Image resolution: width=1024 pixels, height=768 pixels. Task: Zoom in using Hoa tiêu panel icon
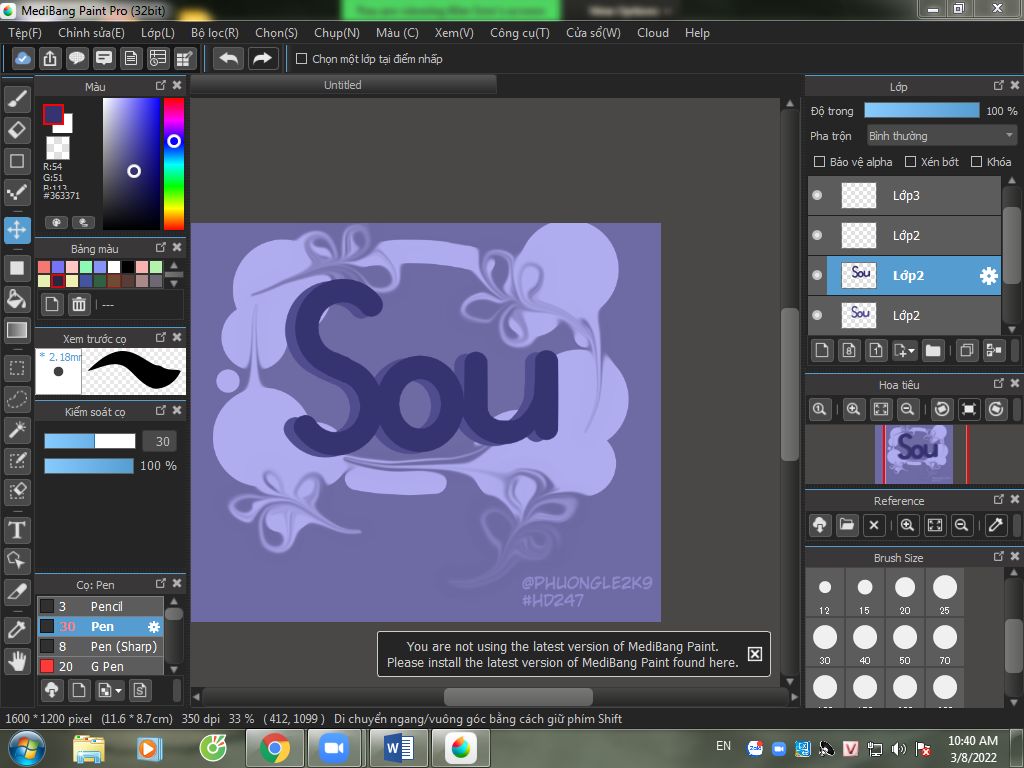[853, 409]
